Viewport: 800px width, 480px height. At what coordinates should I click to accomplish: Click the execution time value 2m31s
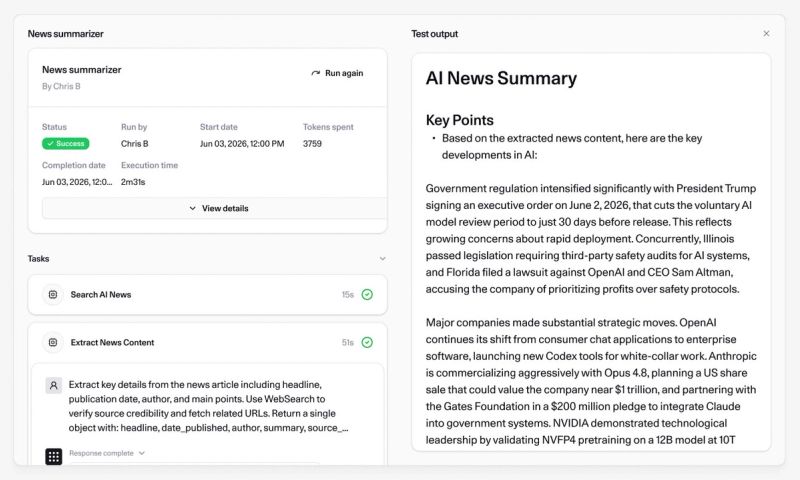(x=133, y=182)
